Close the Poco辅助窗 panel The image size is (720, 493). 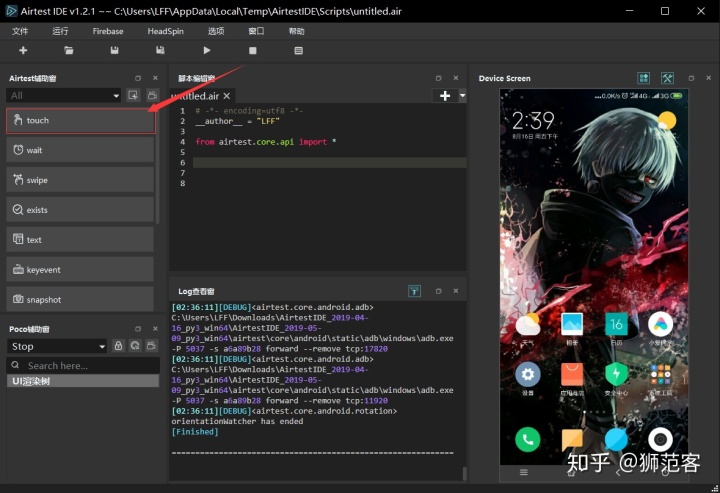155,329
